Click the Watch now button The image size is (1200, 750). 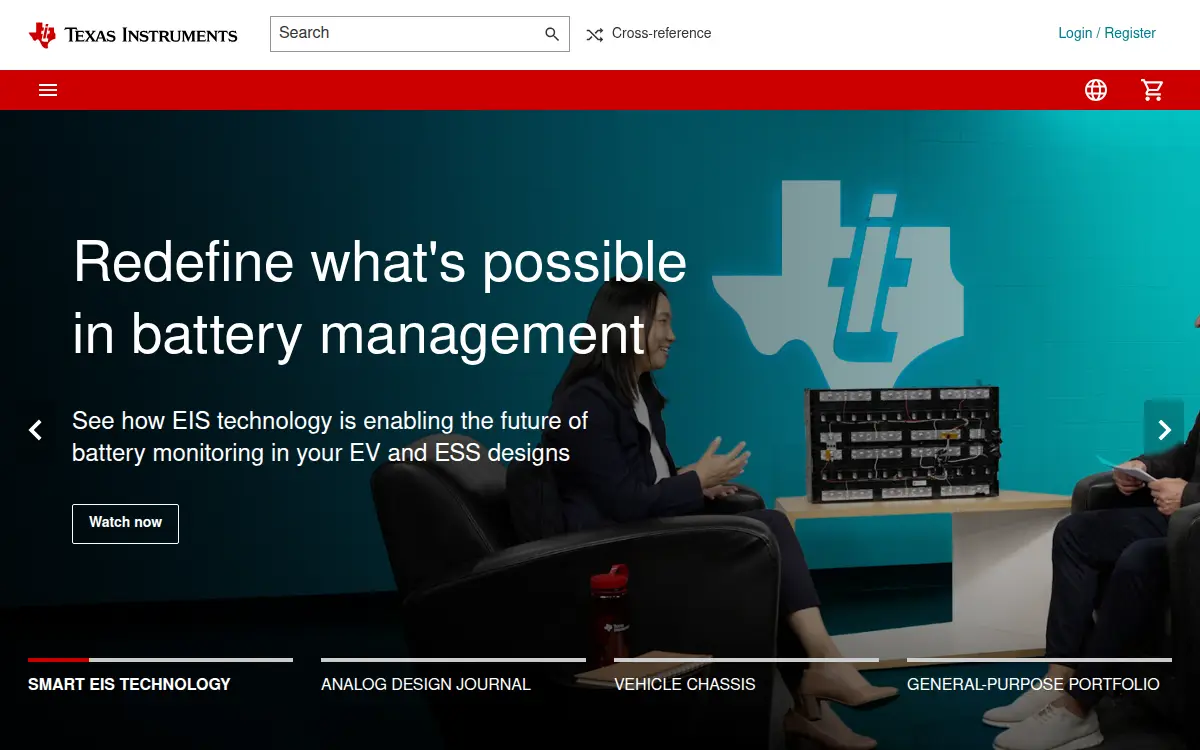(x=125, y=524)
